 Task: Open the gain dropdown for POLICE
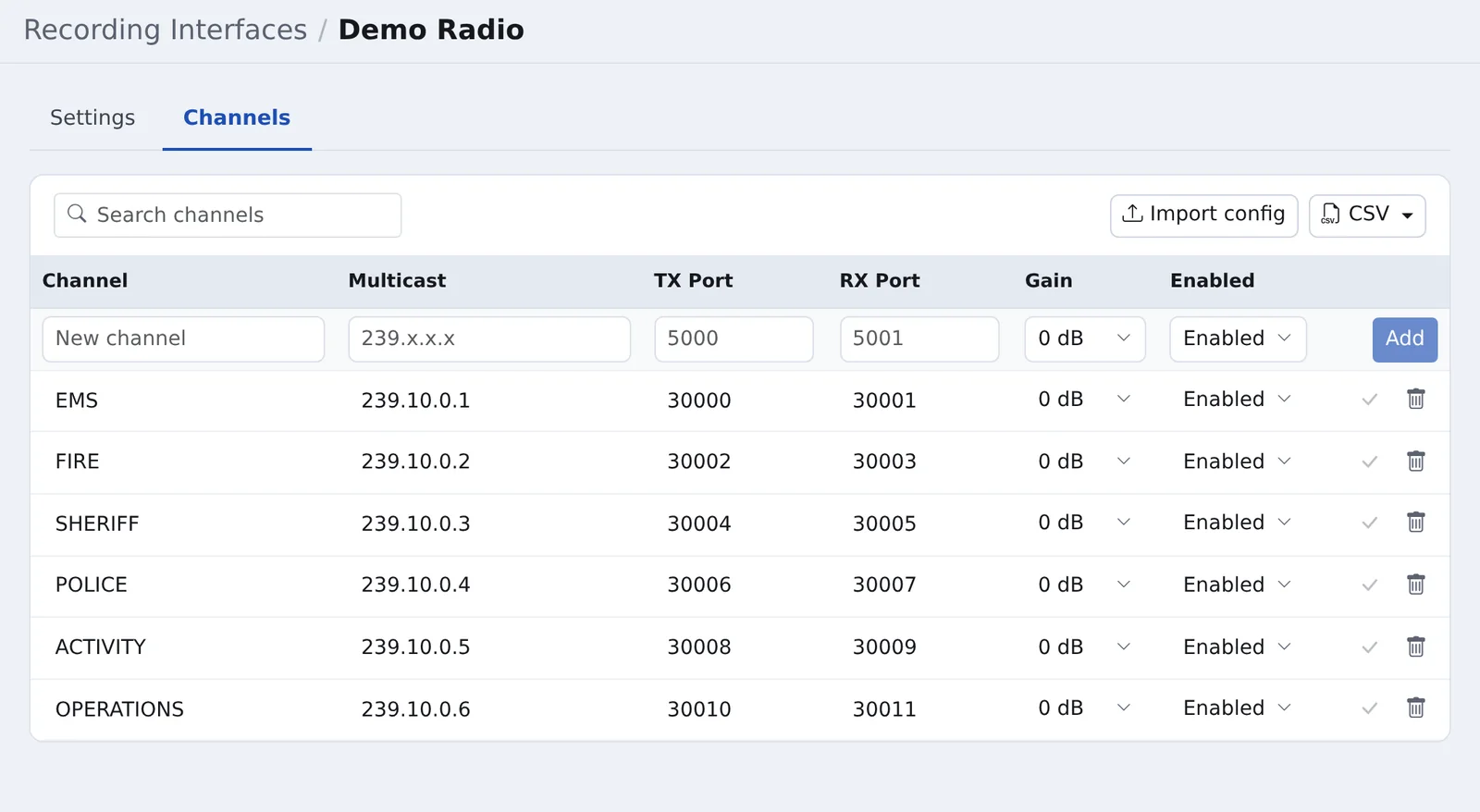click(1085, 584)
